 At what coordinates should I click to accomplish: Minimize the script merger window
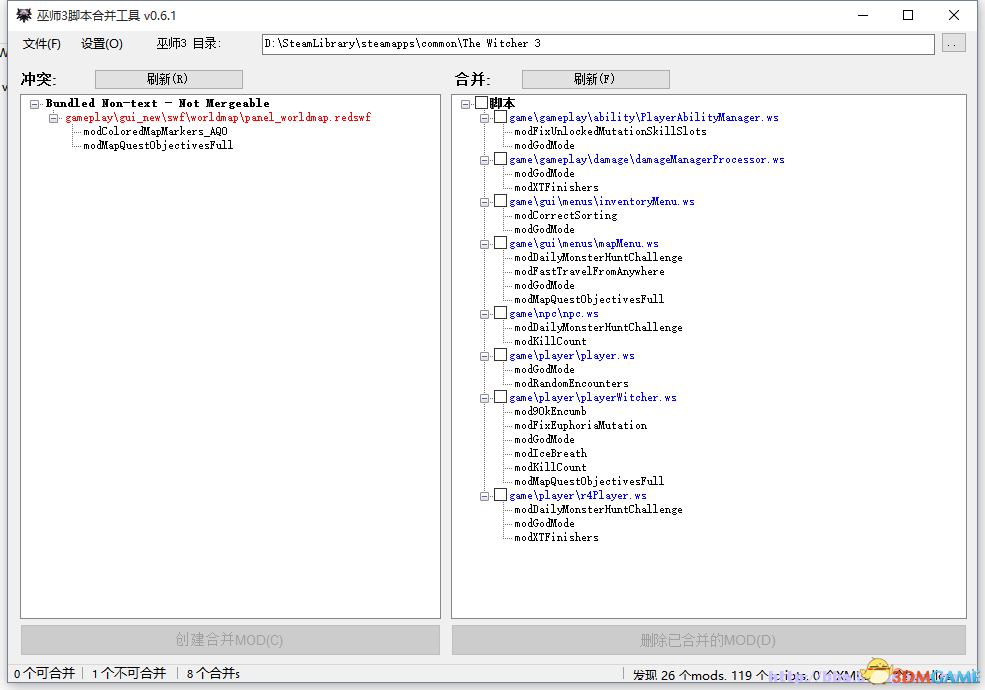pyautogui.click(x=863, y=15)
